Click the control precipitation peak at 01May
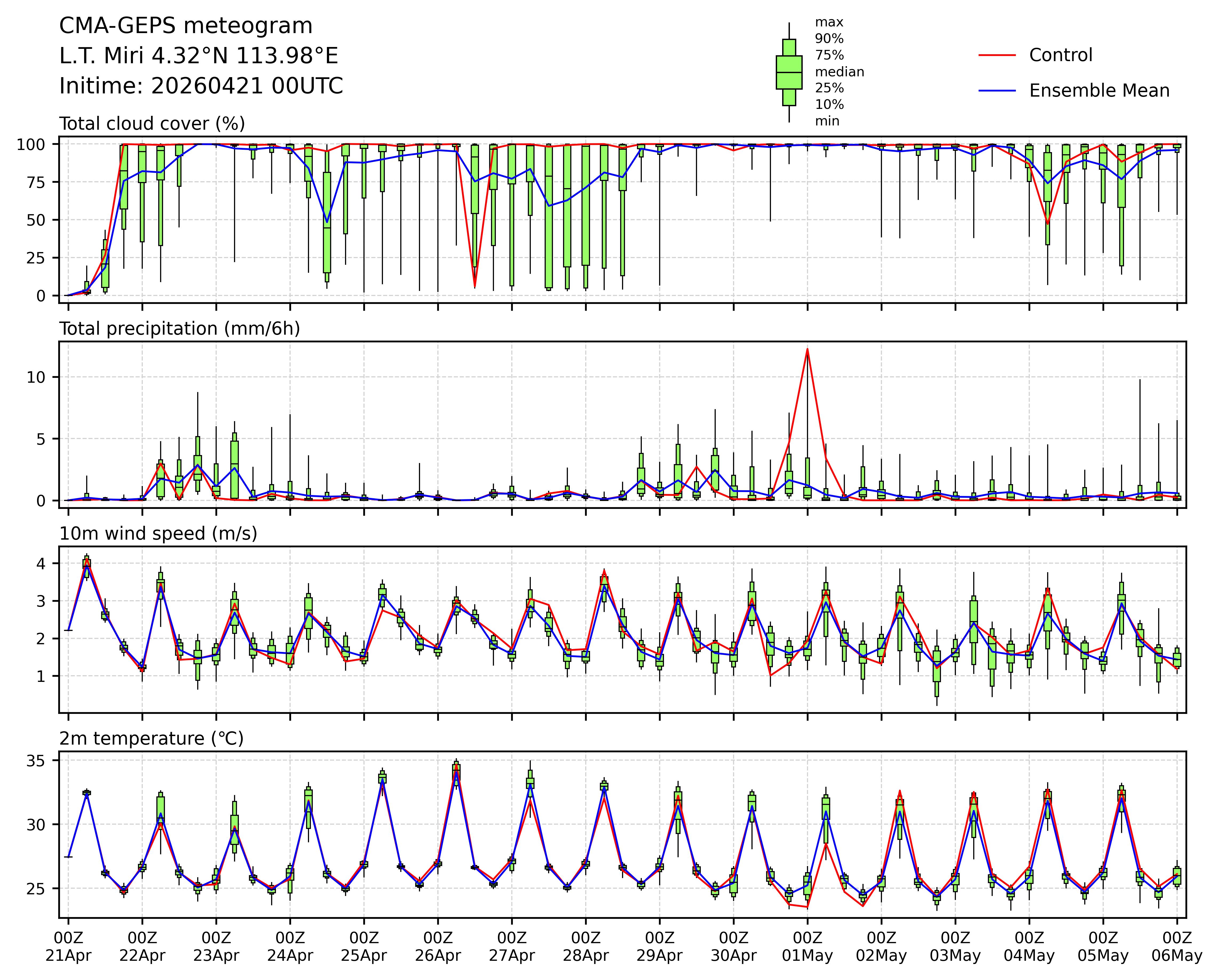Image resolution: width=1219 pixels, height=980 pixels. point(808,349)
